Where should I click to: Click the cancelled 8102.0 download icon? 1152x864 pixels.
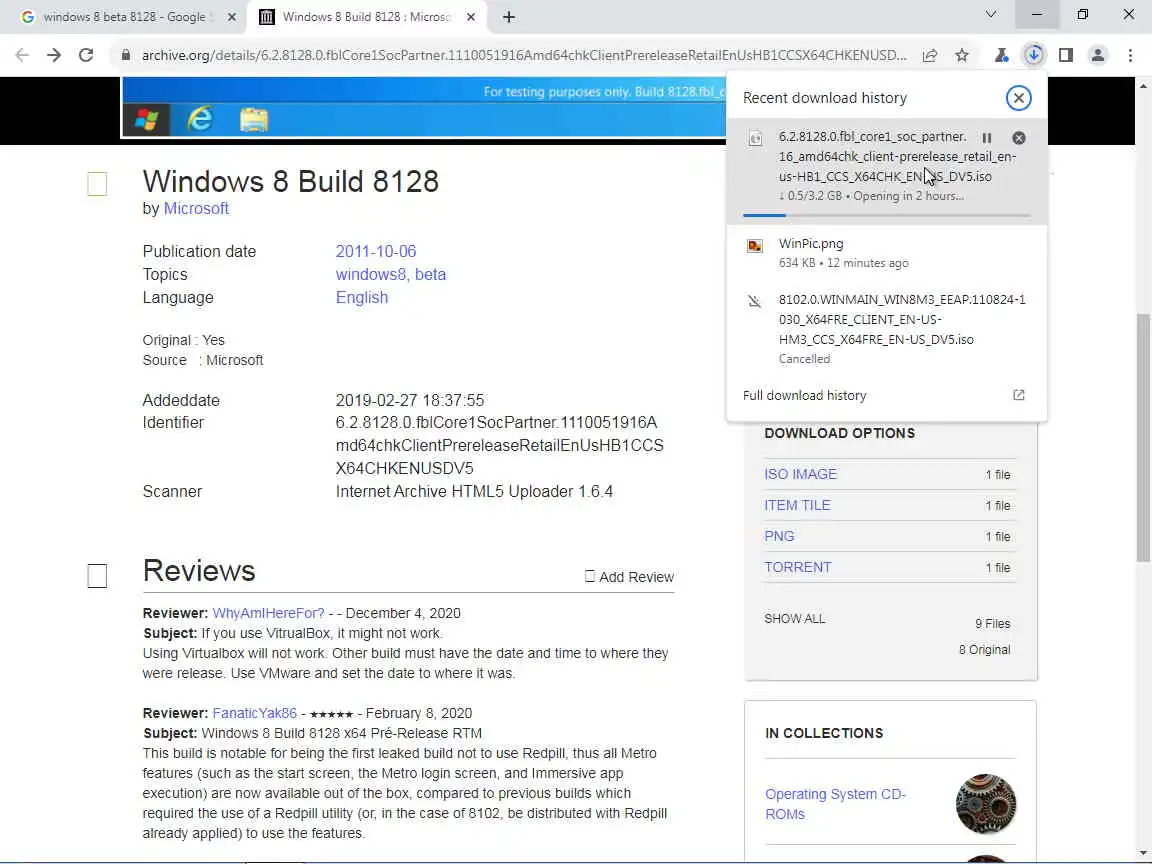click(755, 301)
